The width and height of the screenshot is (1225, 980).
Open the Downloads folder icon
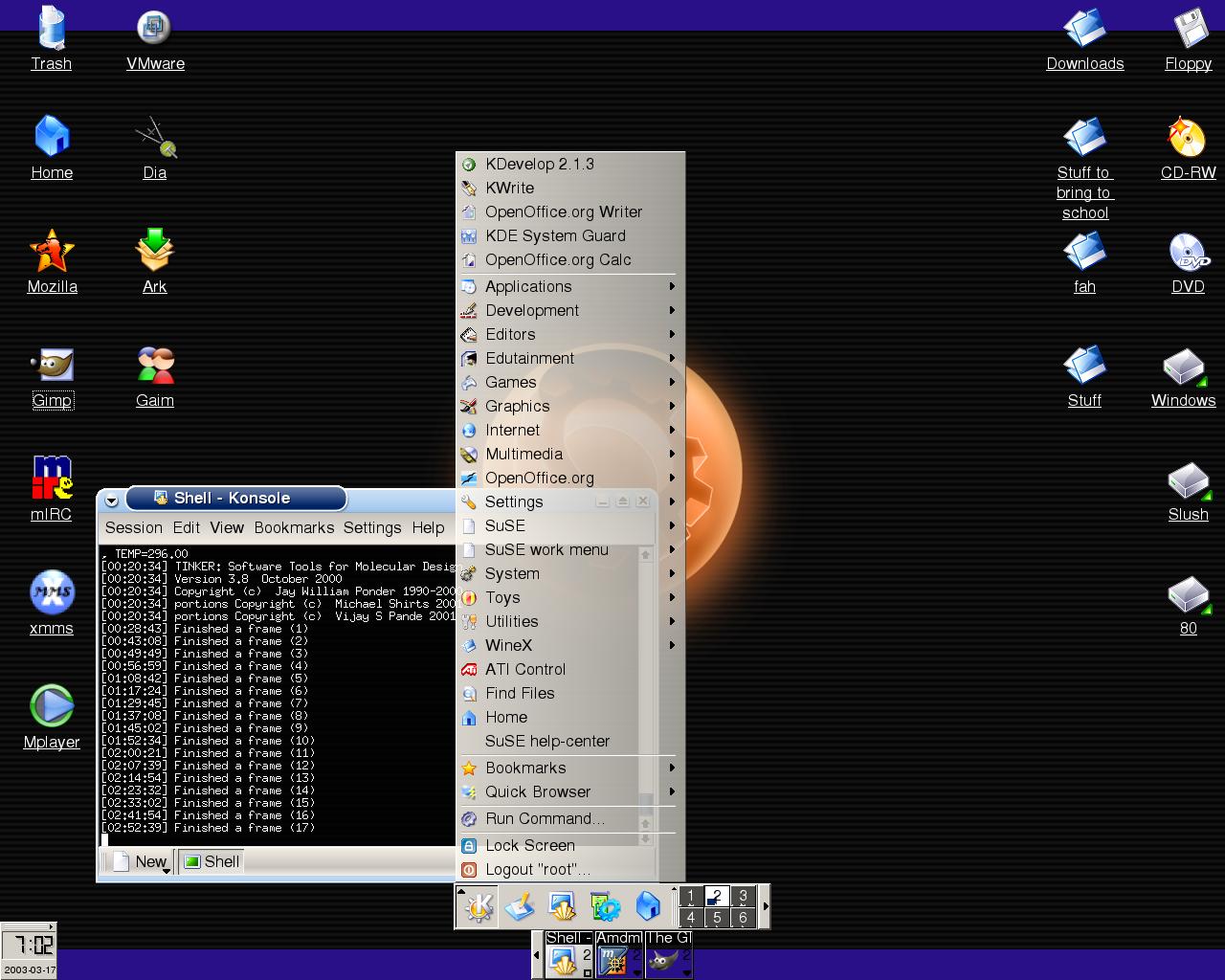click(1084, 38)
